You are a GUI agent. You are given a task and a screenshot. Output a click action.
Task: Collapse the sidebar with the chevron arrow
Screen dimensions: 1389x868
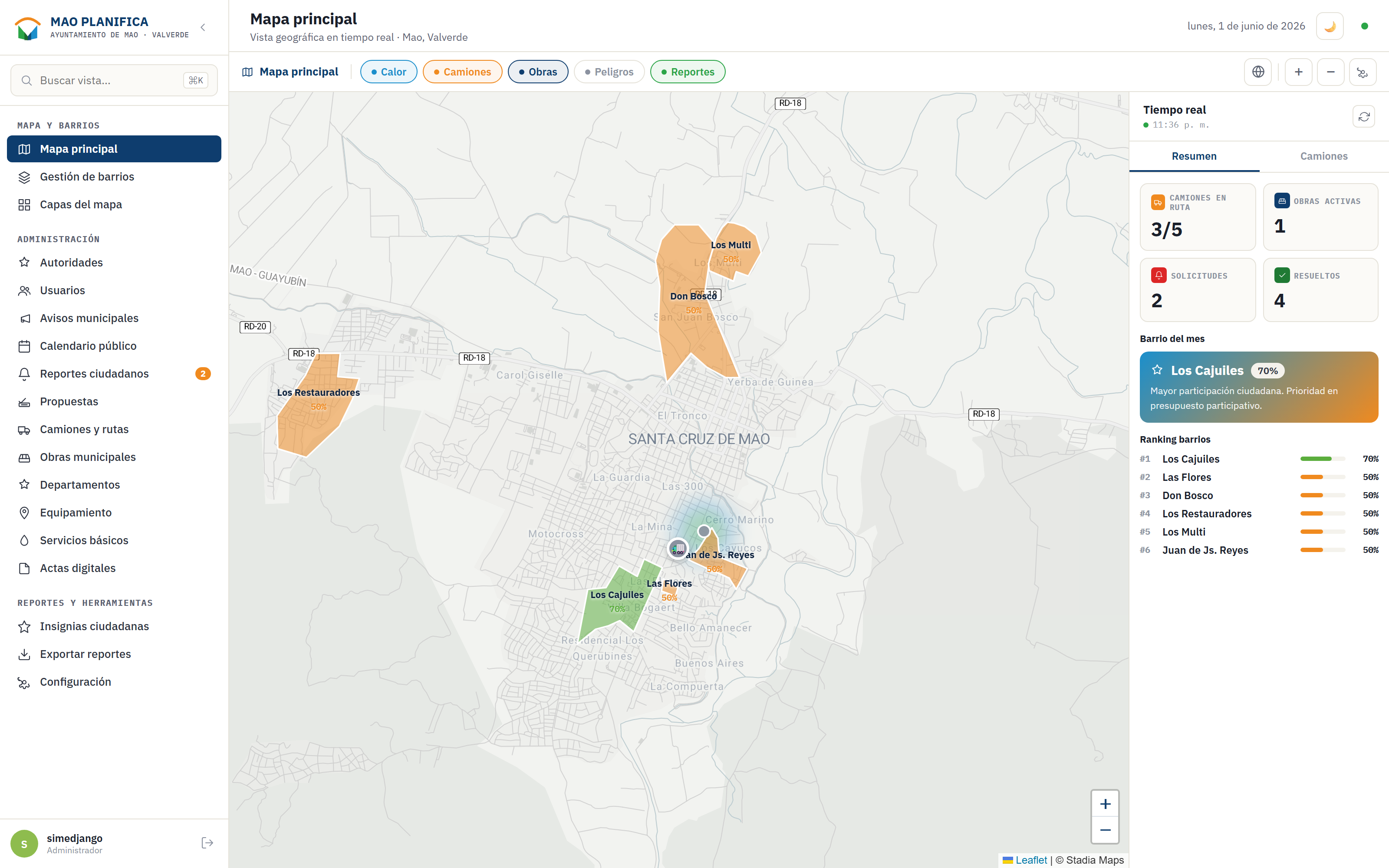click(203, 27)
